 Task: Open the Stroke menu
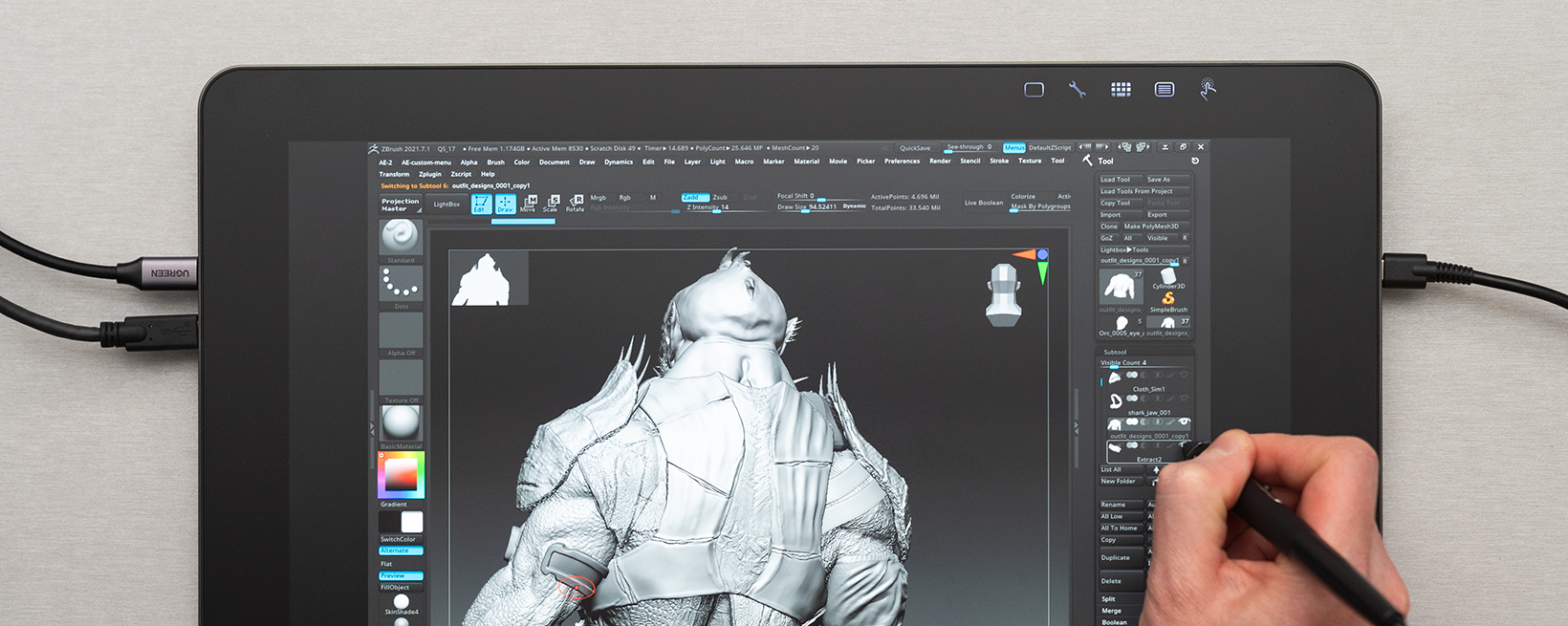[999, 161]
